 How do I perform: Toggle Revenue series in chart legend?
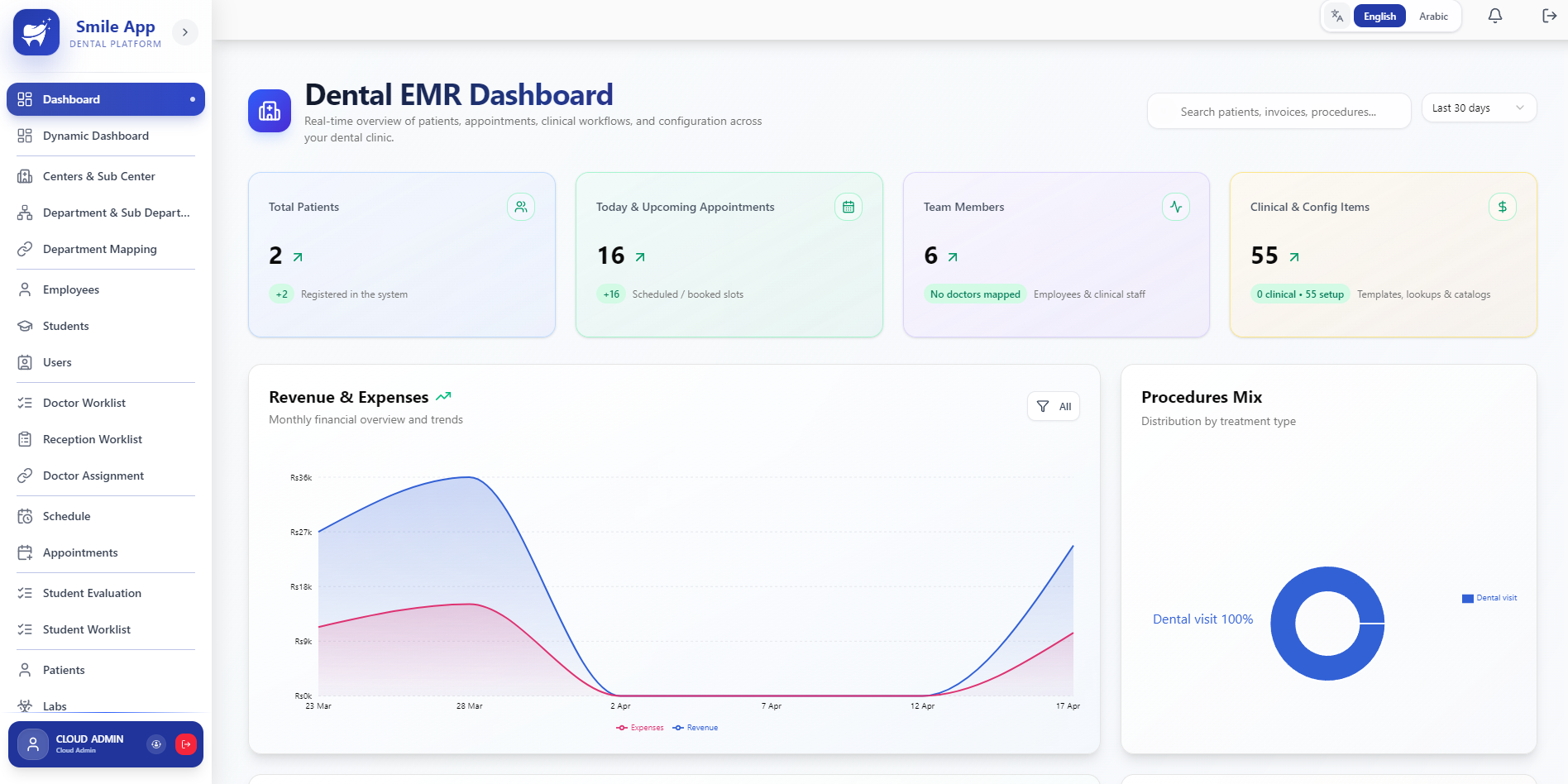click(696, 728)
